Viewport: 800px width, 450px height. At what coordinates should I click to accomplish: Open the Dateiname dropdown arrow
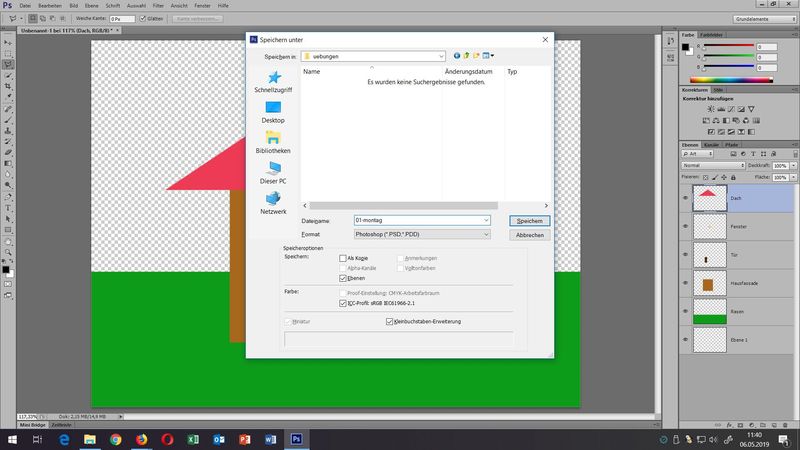(x=486, y=220)
